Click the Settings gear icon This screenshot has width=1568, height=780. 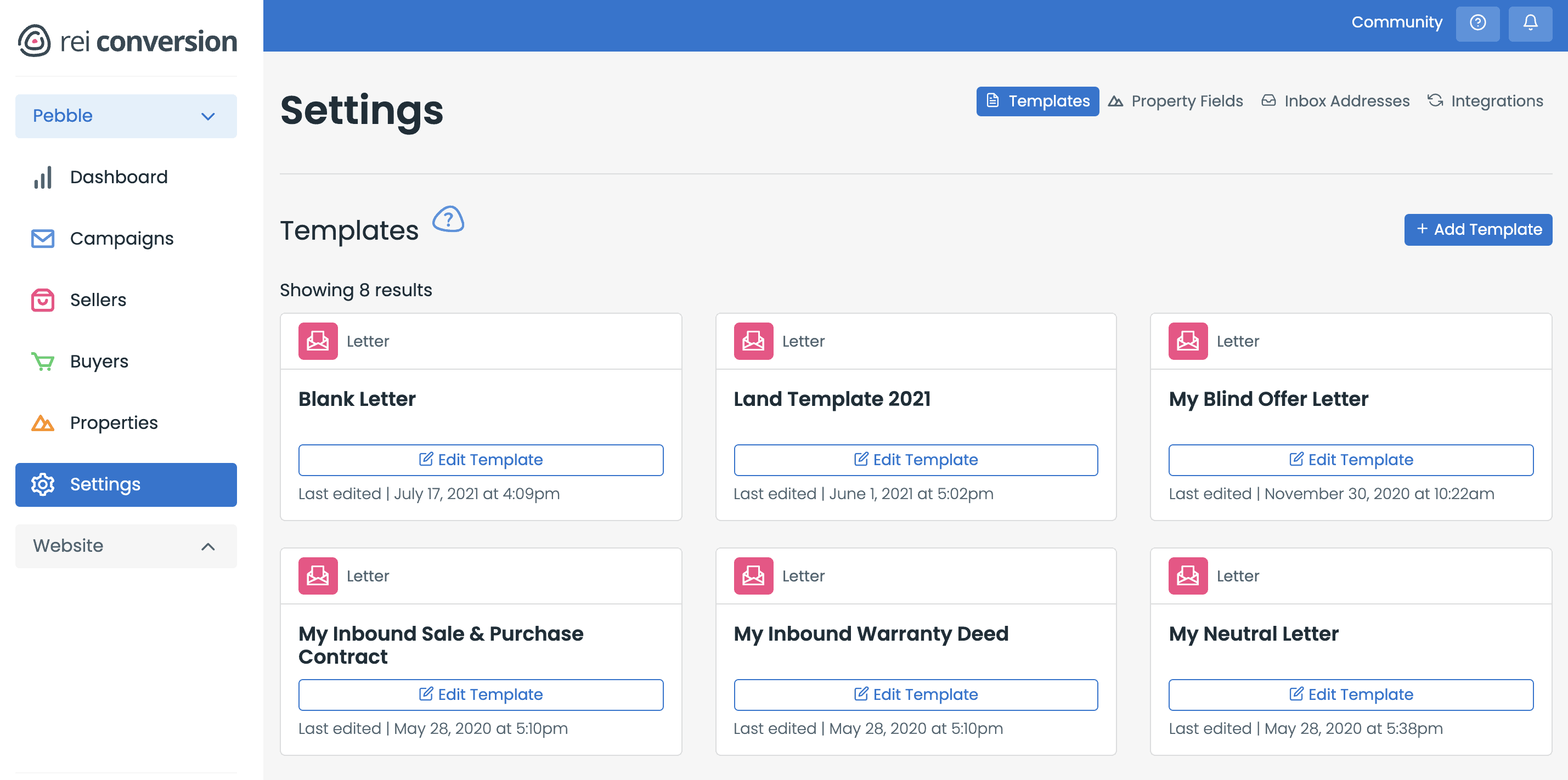43,484
